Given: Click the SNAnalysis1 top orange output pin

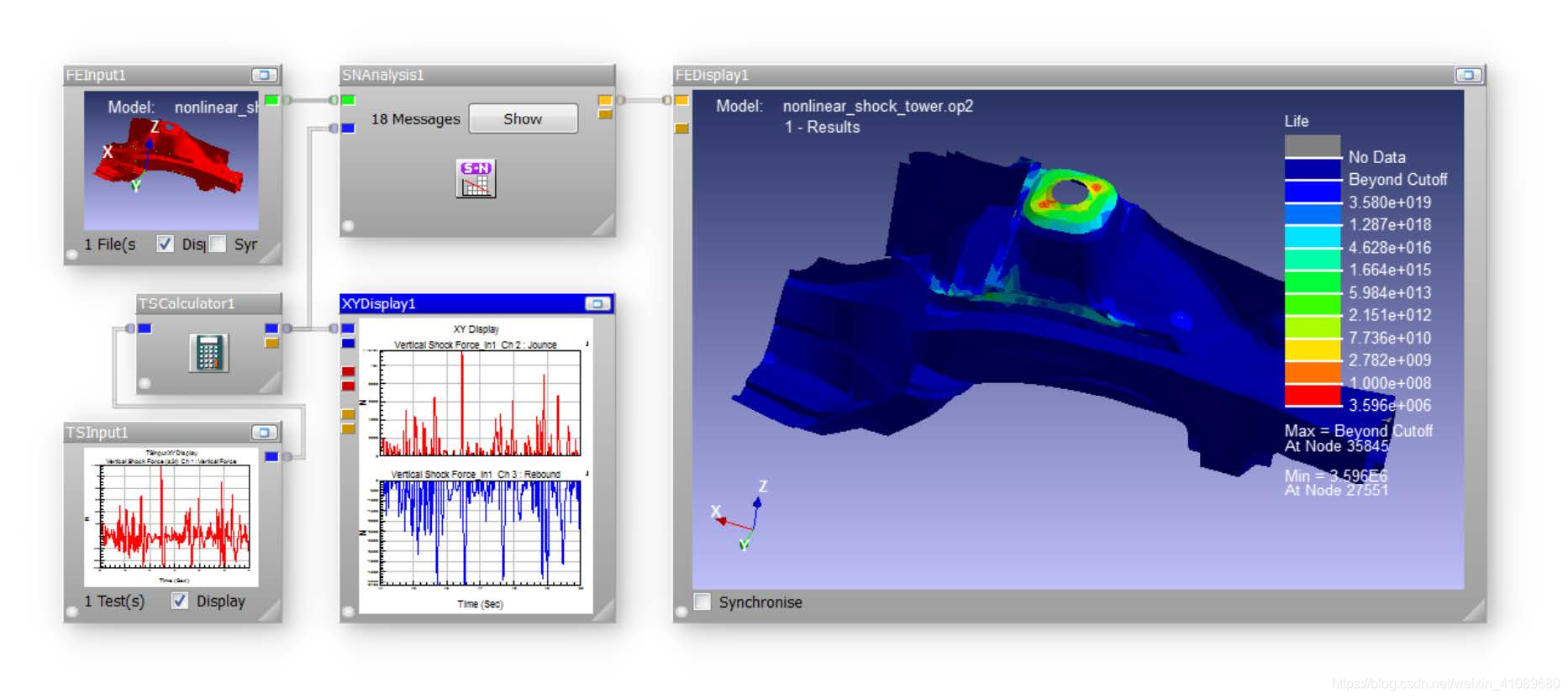Looking at the screenshot, I should coord(605,100).
